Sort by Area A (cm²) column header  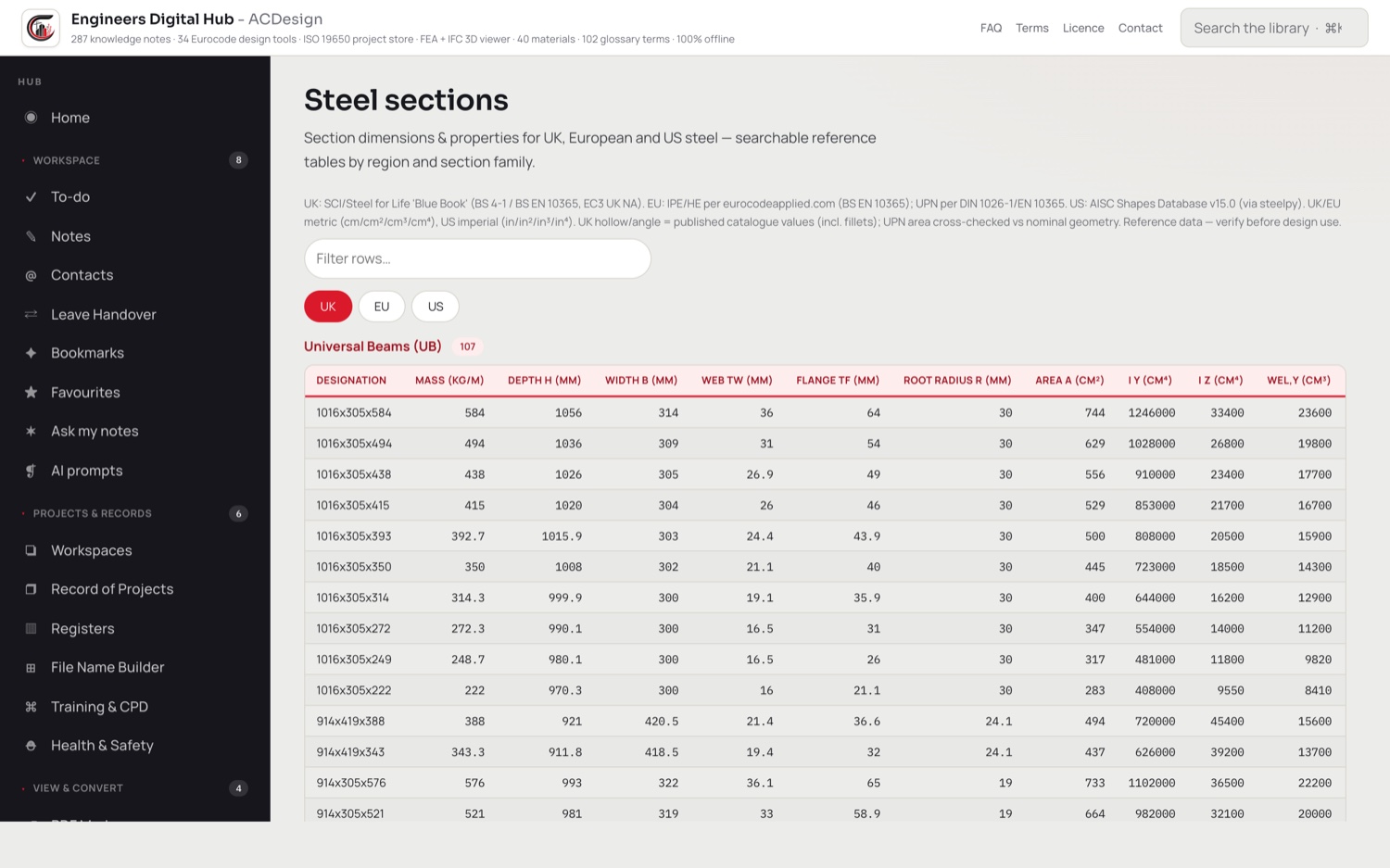tap(1069, 380)
